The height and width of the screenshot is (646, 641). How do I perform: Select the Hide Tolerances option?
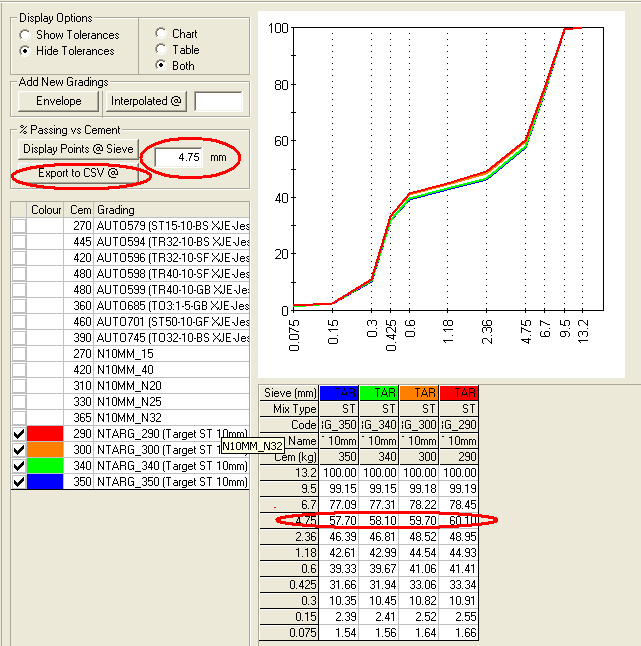(25, 51)
